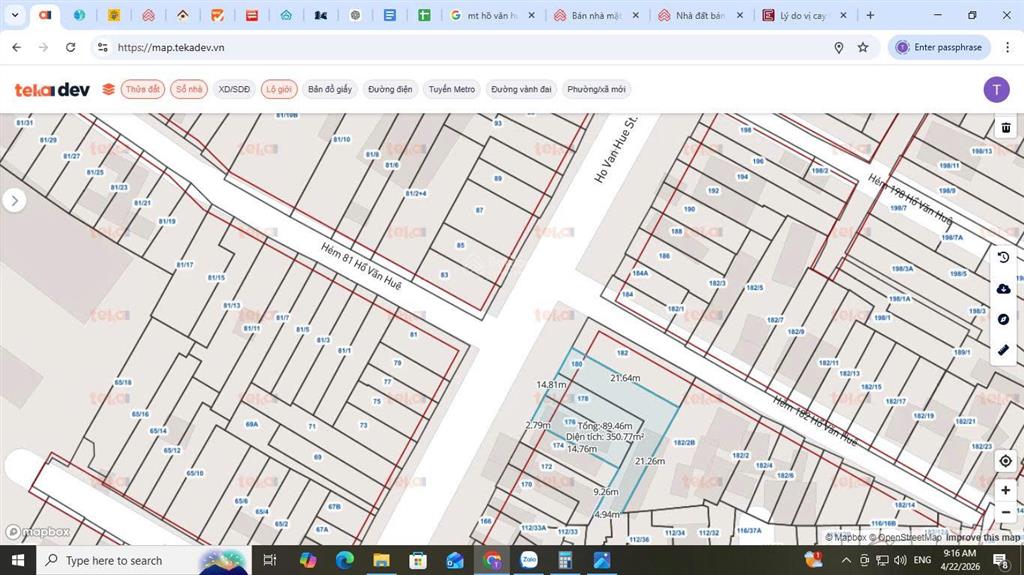Close the 'Nhà đất bán' tab

(x=739, y=15)
